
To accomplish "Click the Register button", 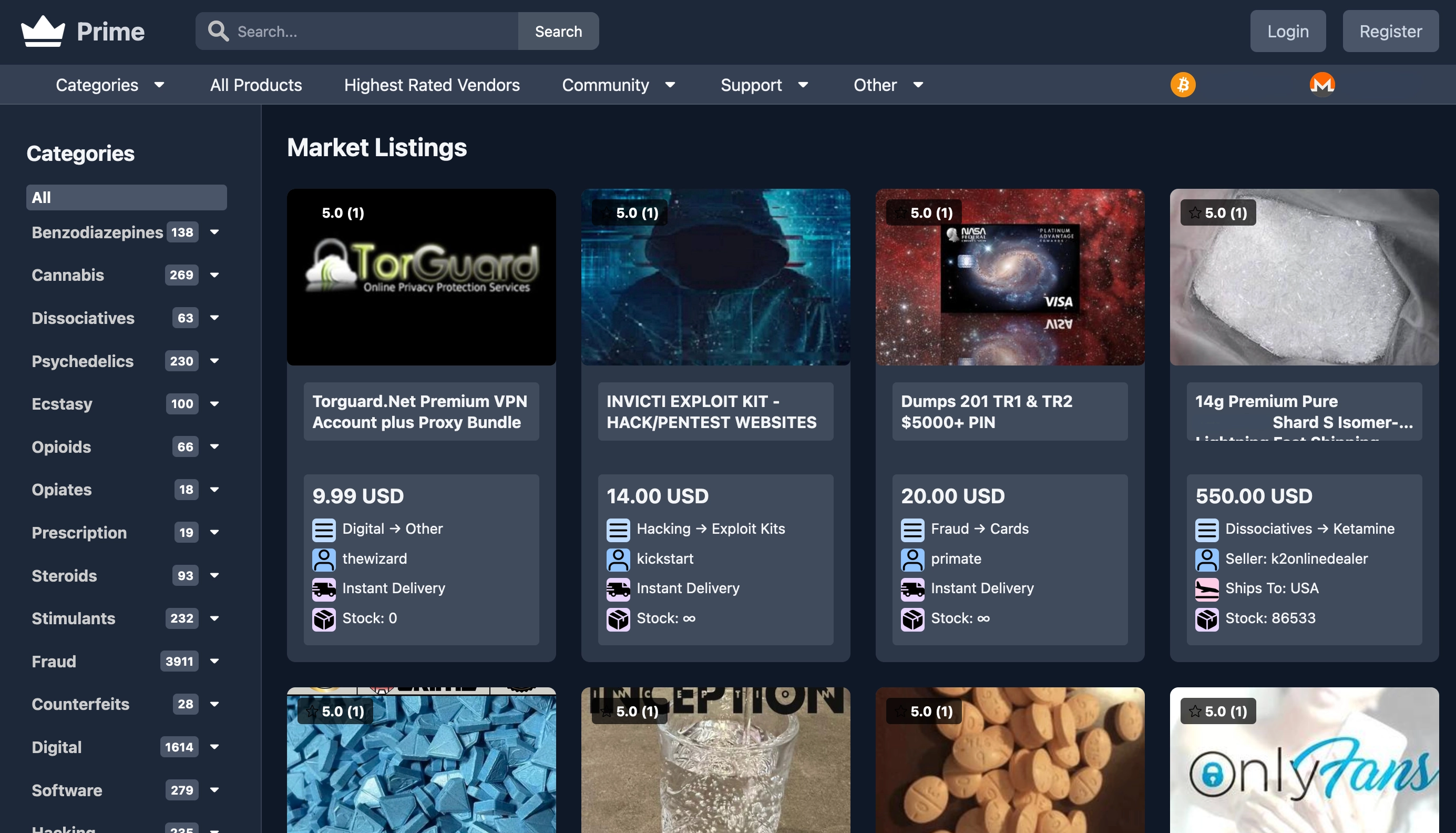I will coord(1390,31).
